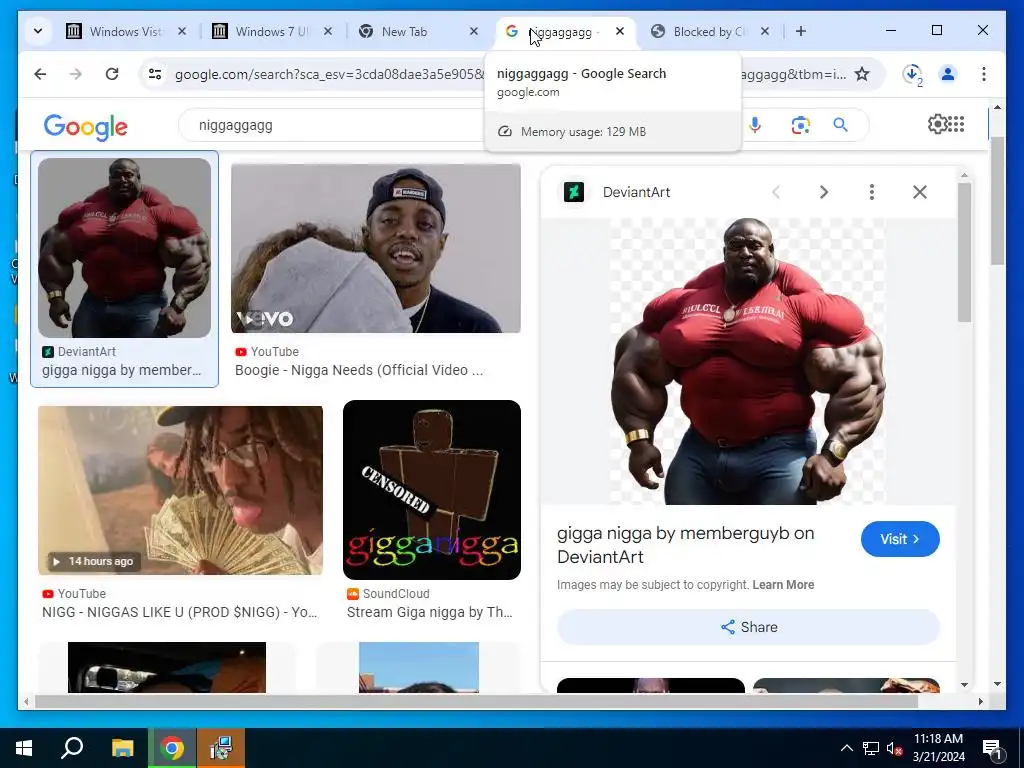Reload the current page
The image size is (1024, 768).
tap(112, 74)
